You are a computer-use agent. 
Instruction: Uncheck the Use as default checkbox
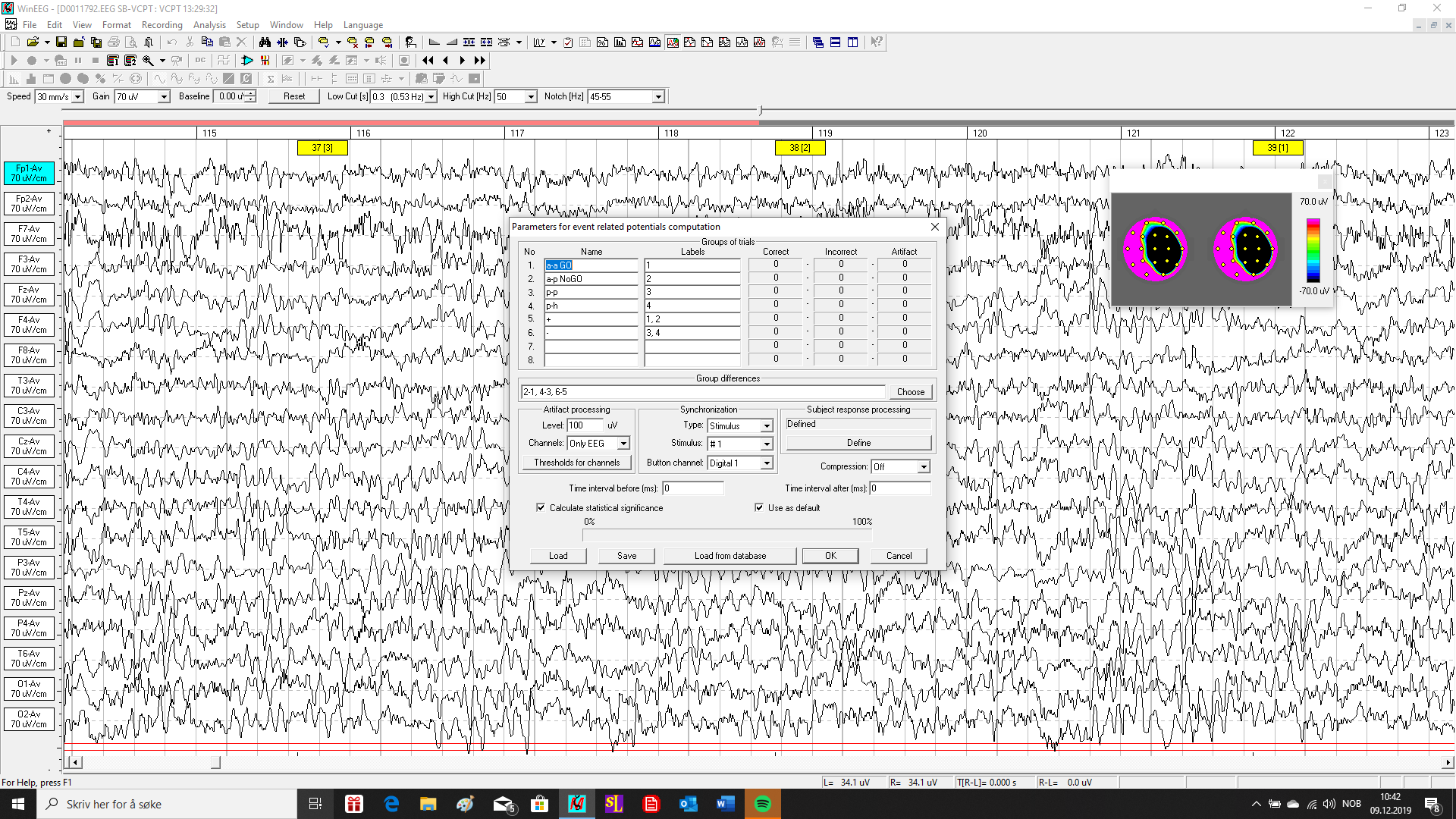[759, 508]
